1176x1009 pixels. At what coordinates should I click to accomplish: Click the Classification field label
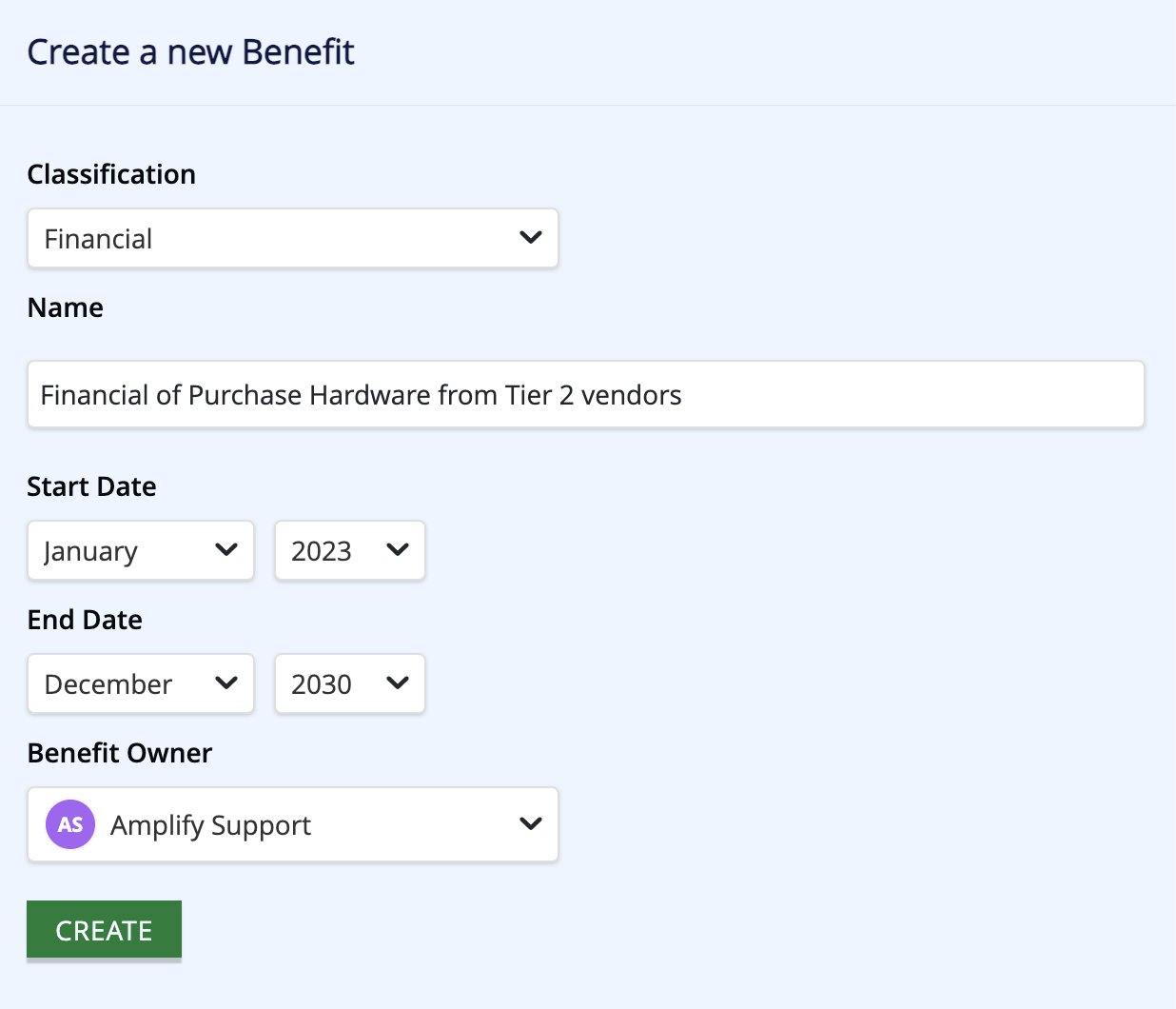pos(111,174)
